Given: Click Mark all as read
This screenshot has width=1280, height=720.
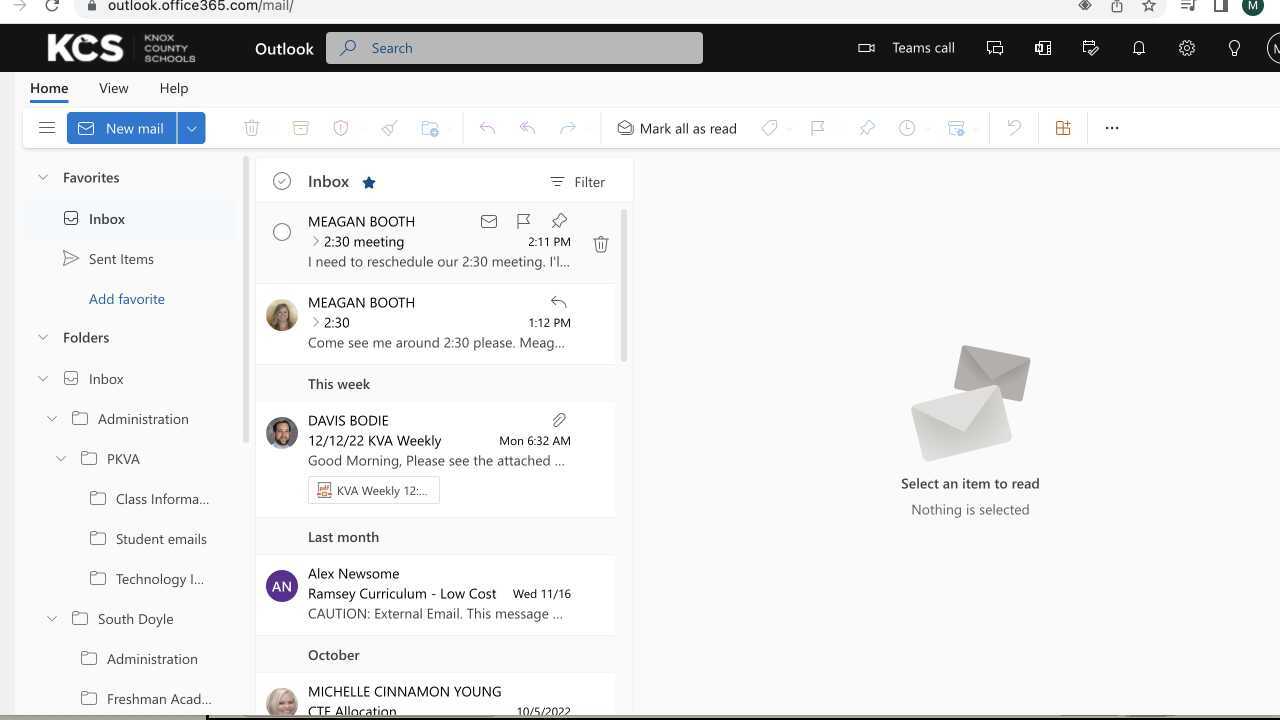Looking at the screenshot, I should (677, 128).
